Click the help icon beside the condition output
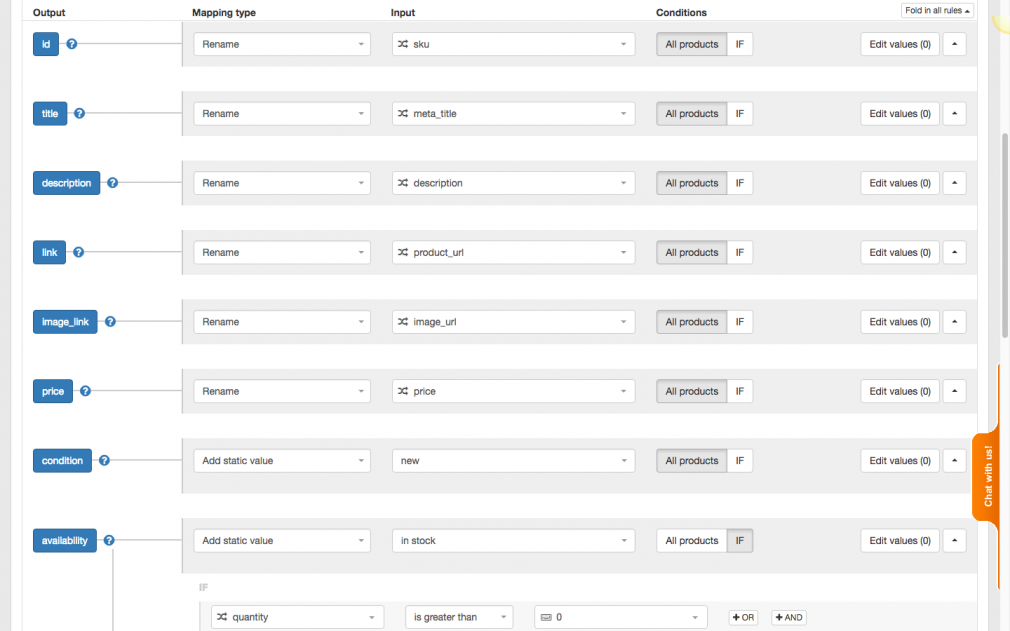 [104, 460]
